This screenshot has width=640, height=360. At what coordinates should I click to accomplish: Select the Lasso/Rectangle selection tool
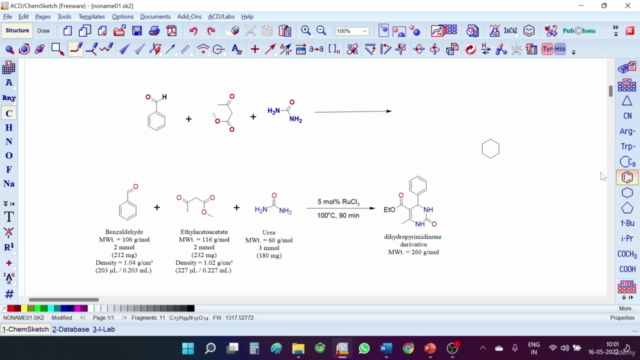point(58,49)
